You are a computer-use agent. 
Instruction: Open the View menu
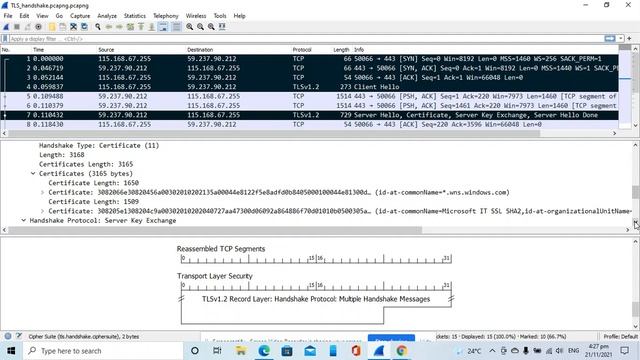point(42,16)
